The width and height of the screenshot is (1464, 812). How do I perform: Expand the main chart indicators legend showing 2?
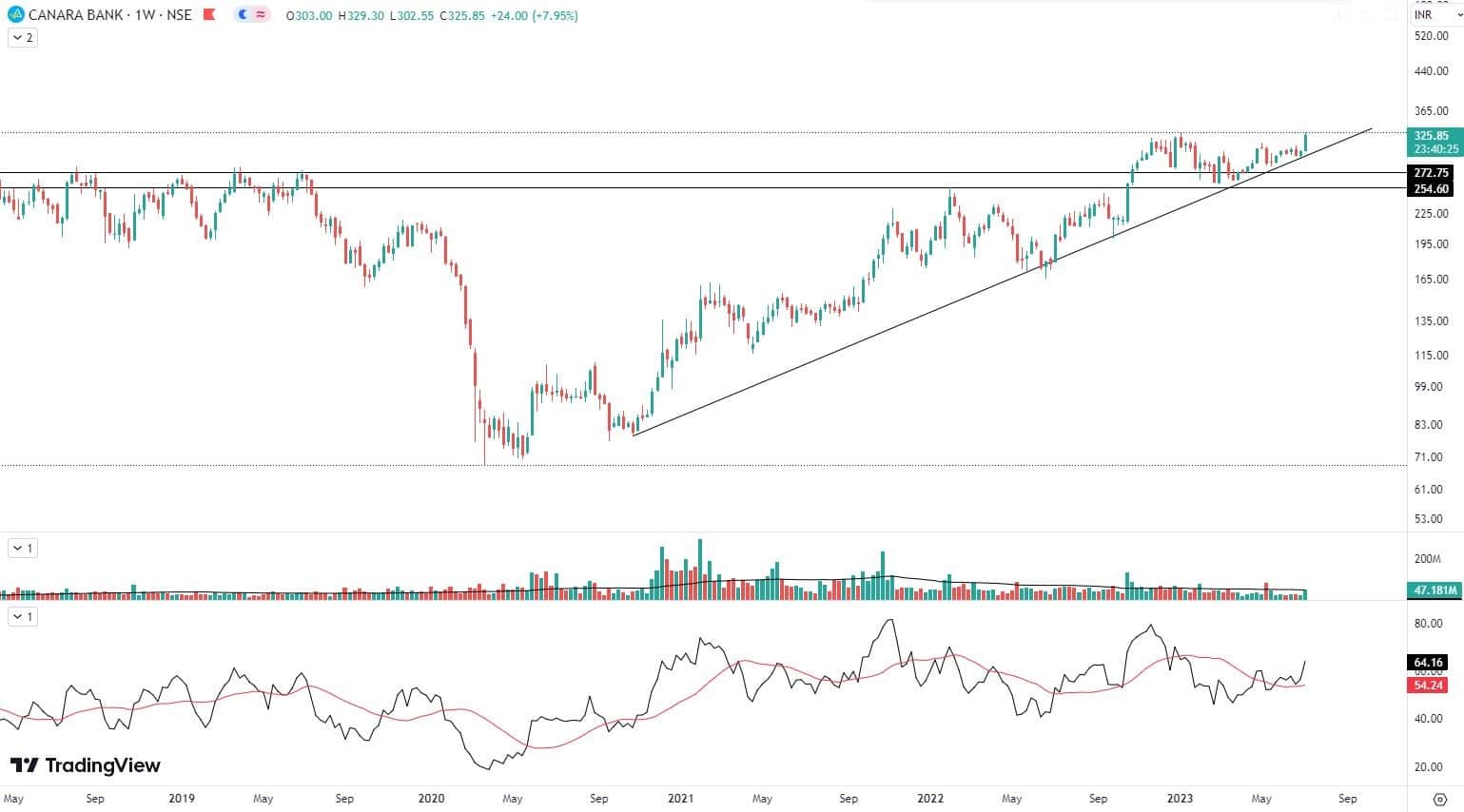[23, 38]
